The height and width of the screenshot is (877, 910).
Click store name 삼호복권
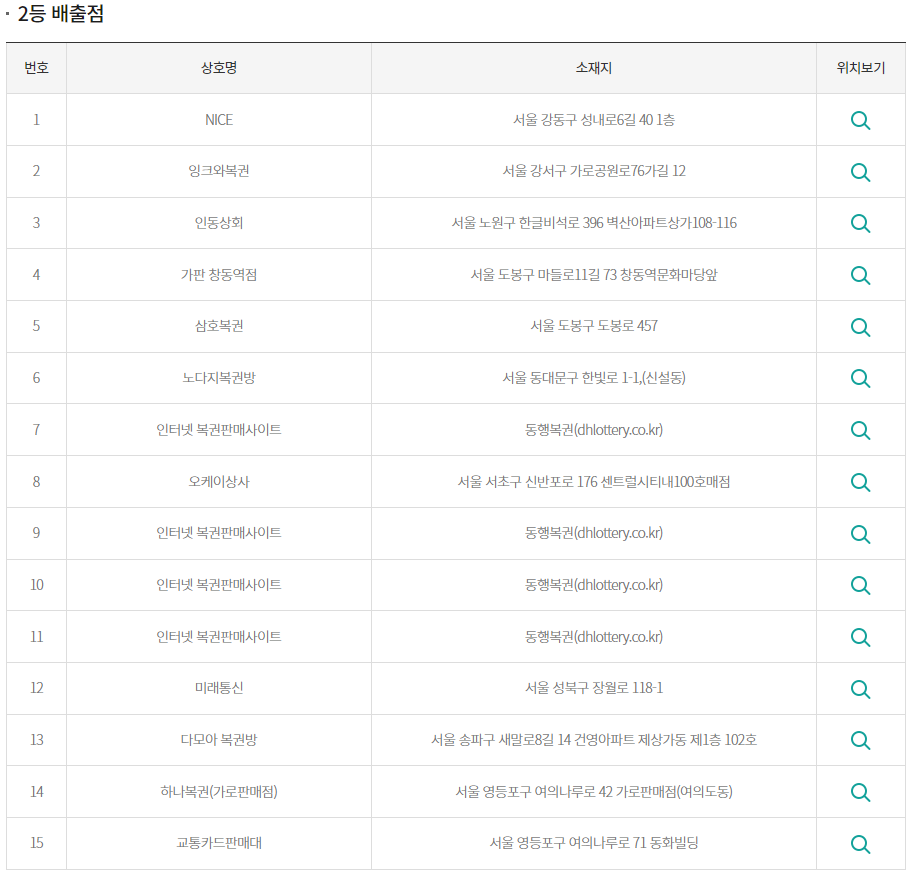click(219, 326)
